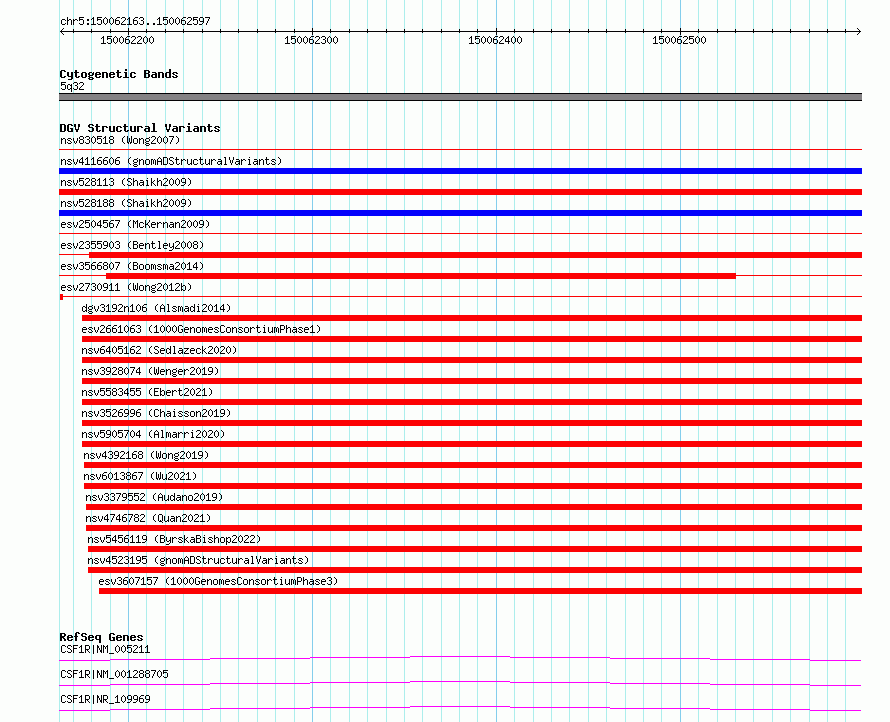Open variant nsv4116606 (gnomADStructuralVariants)
Viewport: 890px width, 722px height.
[171, 161]
